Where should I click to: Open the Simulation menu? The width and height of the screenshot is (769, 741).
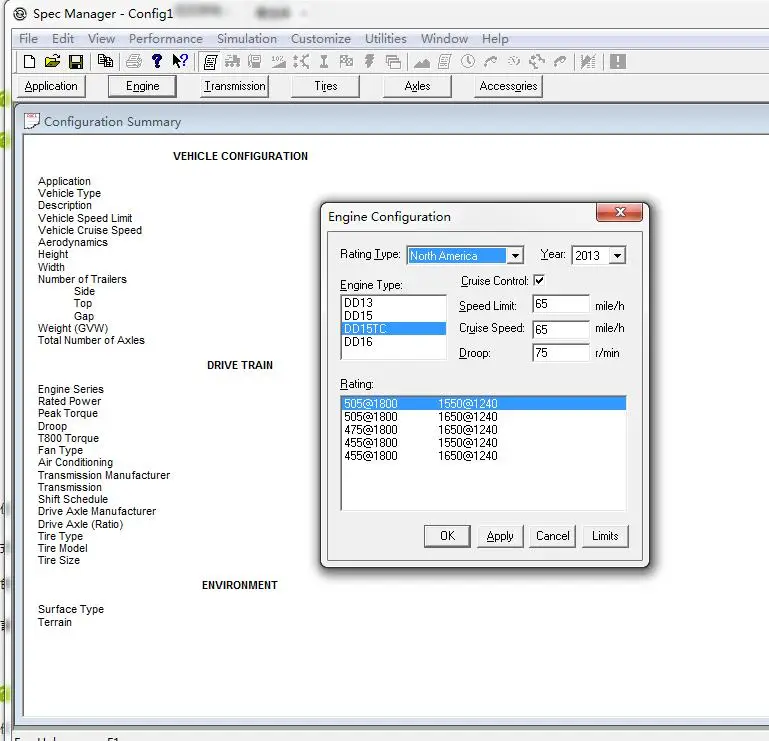point(247,39)
